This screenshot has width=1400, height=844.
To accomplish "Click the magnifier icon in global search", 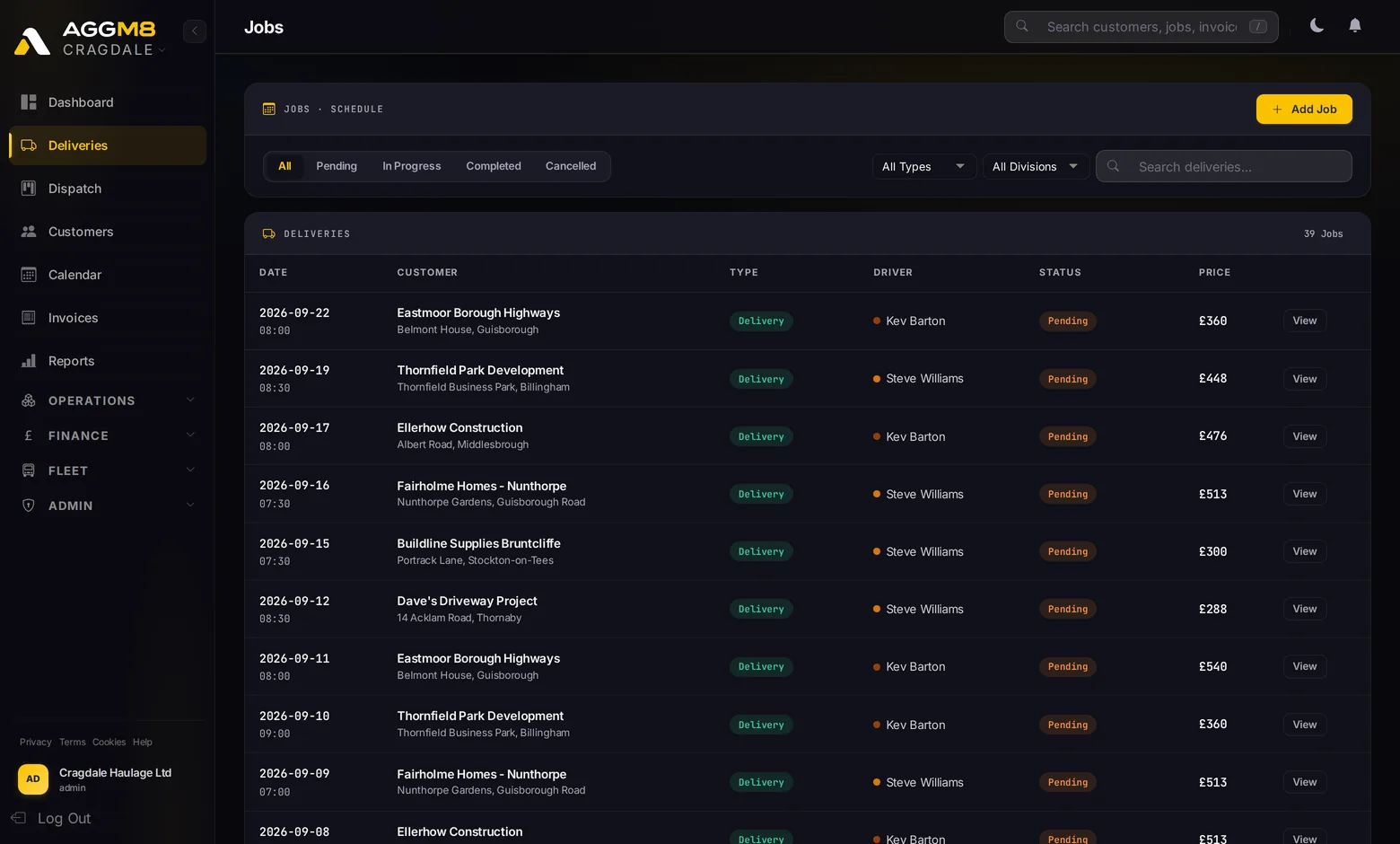I will tap(1022, 27).
